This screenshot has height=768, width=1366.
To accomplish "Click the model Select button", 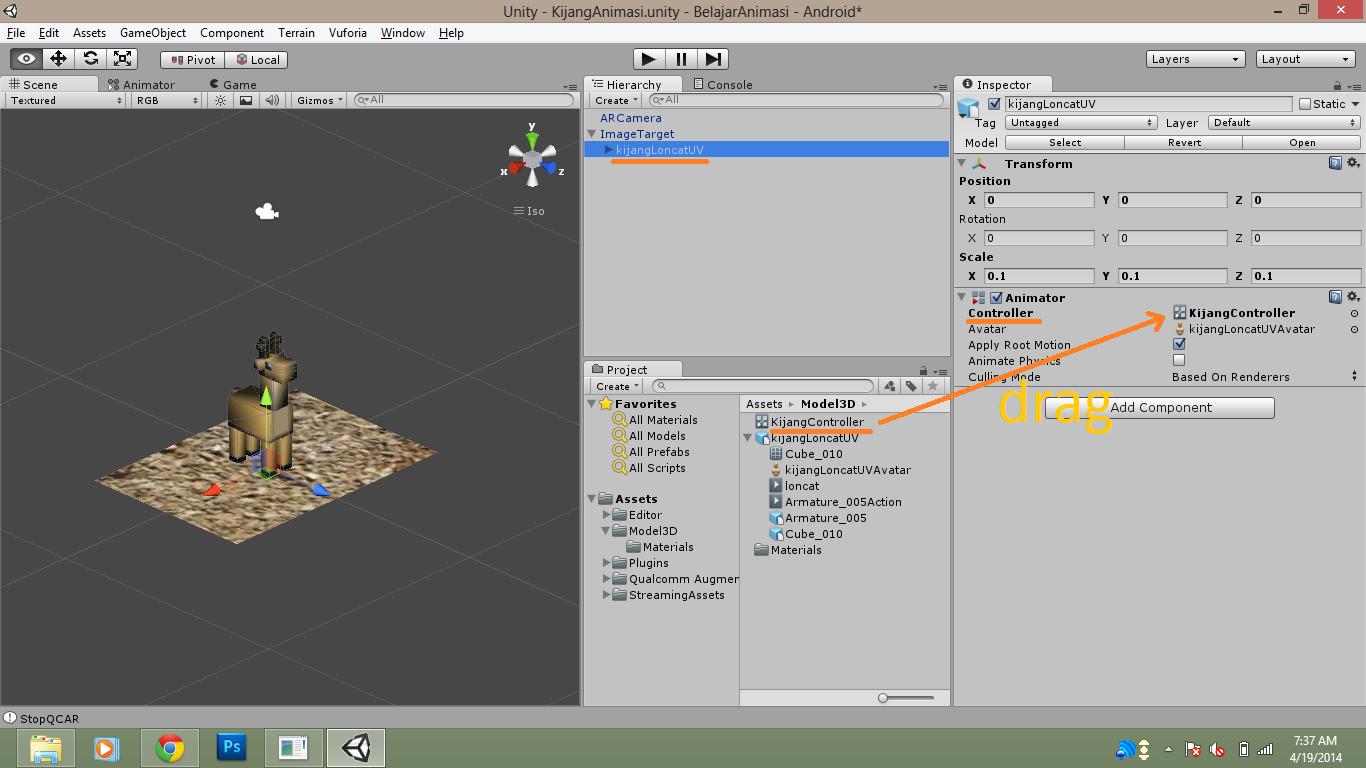I will (1065, 143).
